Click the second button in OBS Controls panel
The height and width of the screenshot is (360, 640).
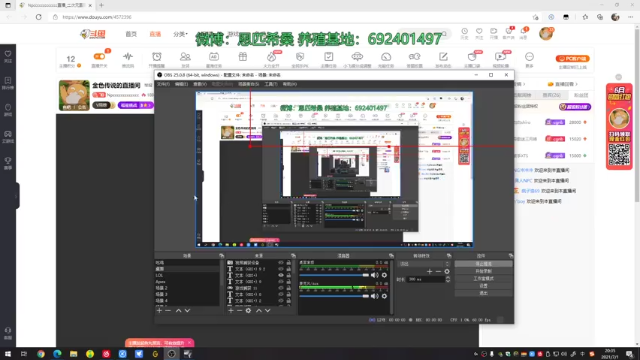[483, 271]
